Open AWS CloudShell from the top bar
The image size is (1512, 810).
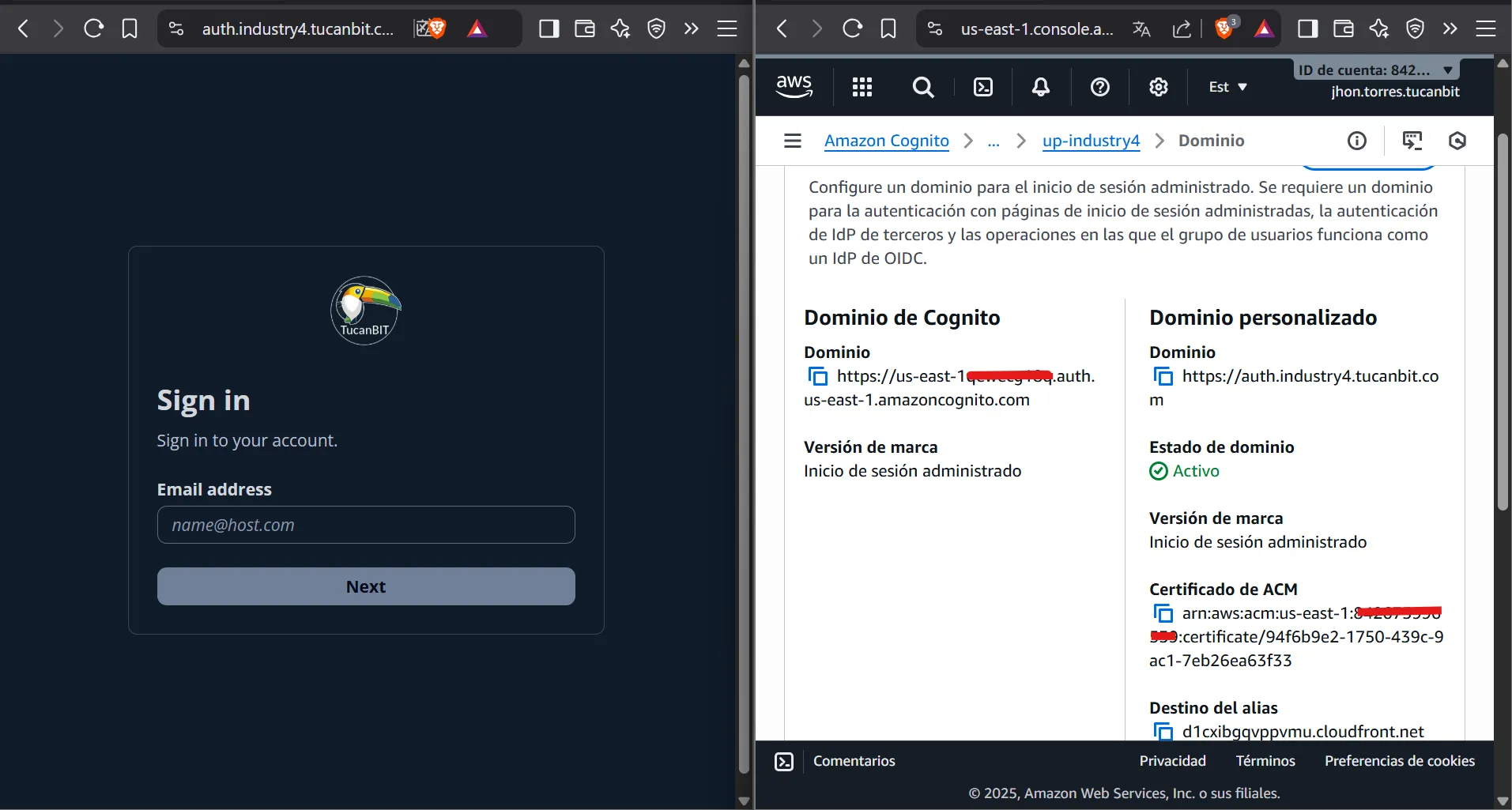(982, 87)
